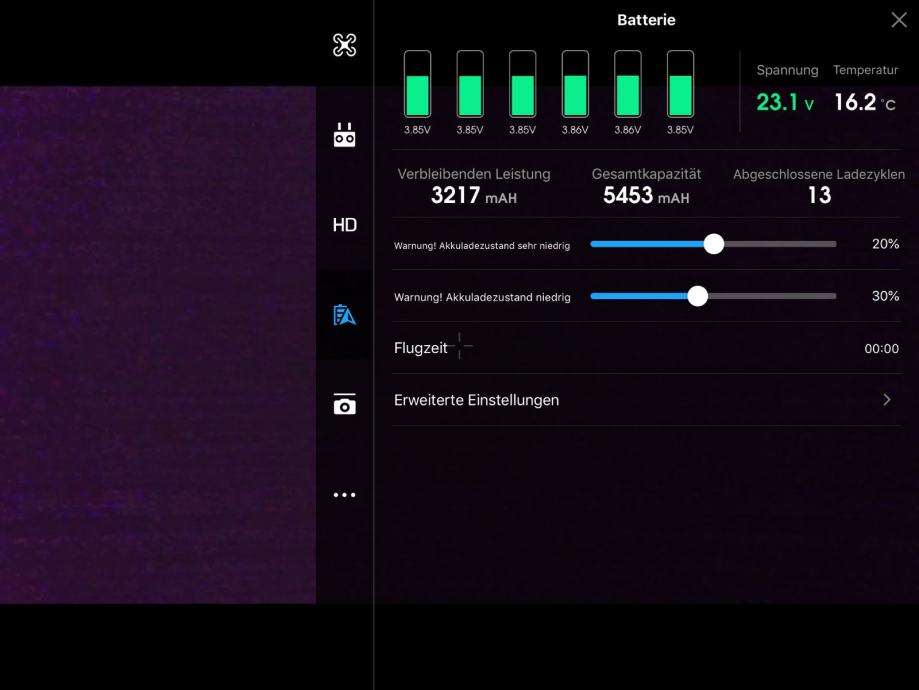Screen dimensions: 919x690
Task: Click the chevron beside Erweiterte Einstellungen
Action: pyautogui.click(x=886, y=400)
